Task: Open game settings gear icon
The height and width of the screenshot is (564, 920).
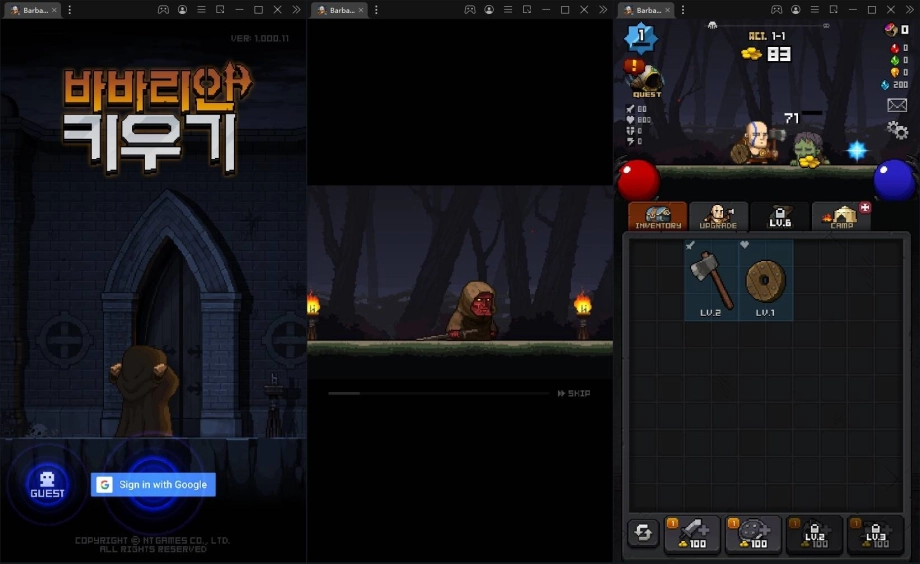Action: click(x=897, y=130)
